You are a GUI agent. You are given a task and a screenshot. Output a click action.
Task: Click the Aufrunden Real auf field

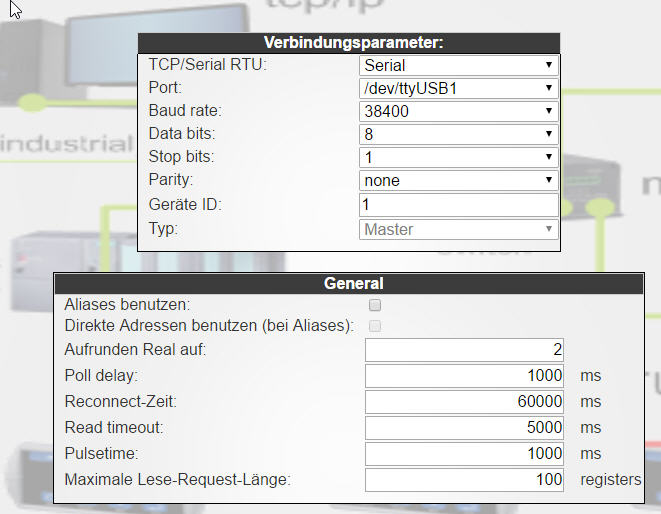[x=464, y=350]
